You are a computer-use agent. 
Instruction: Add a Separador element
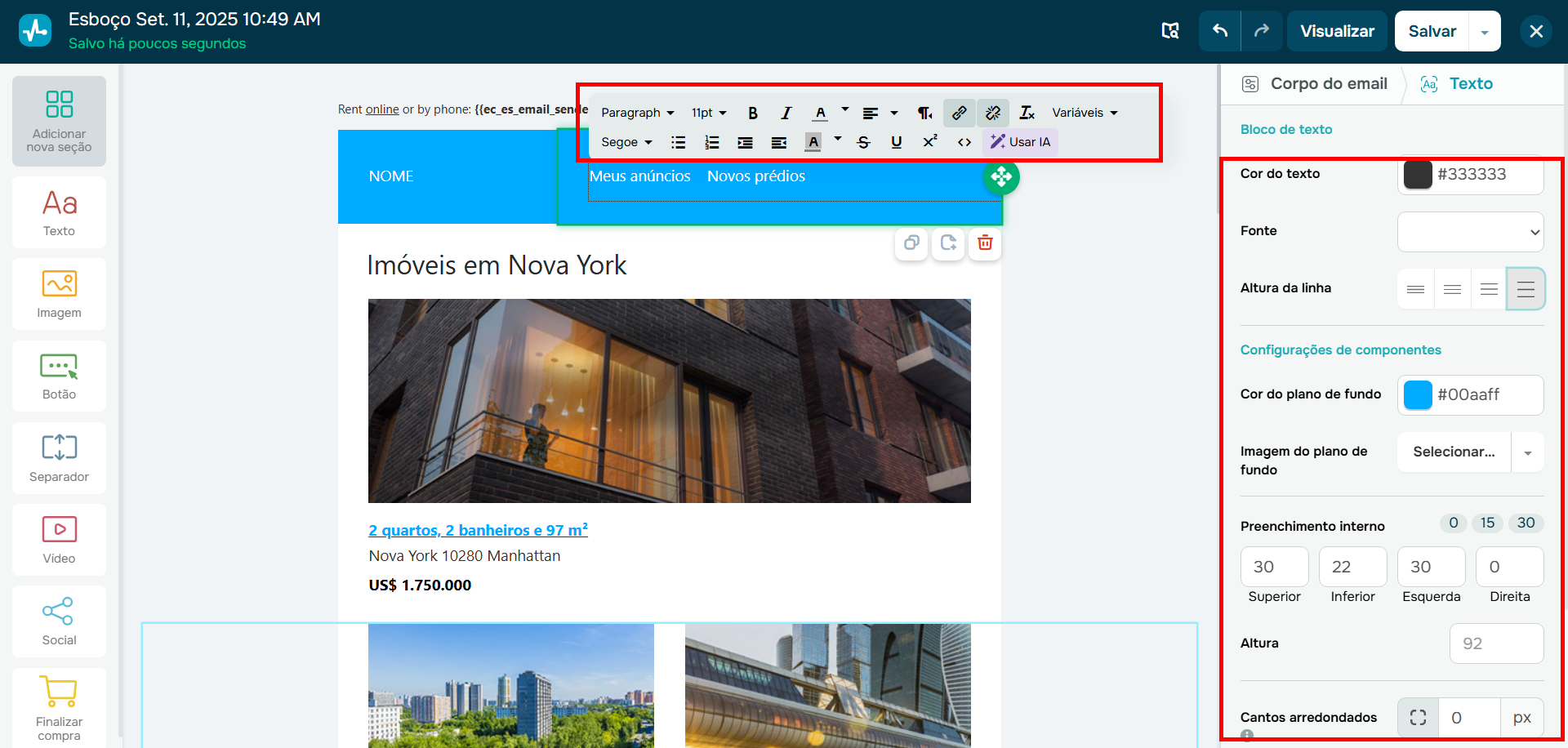tap(58, 457)
